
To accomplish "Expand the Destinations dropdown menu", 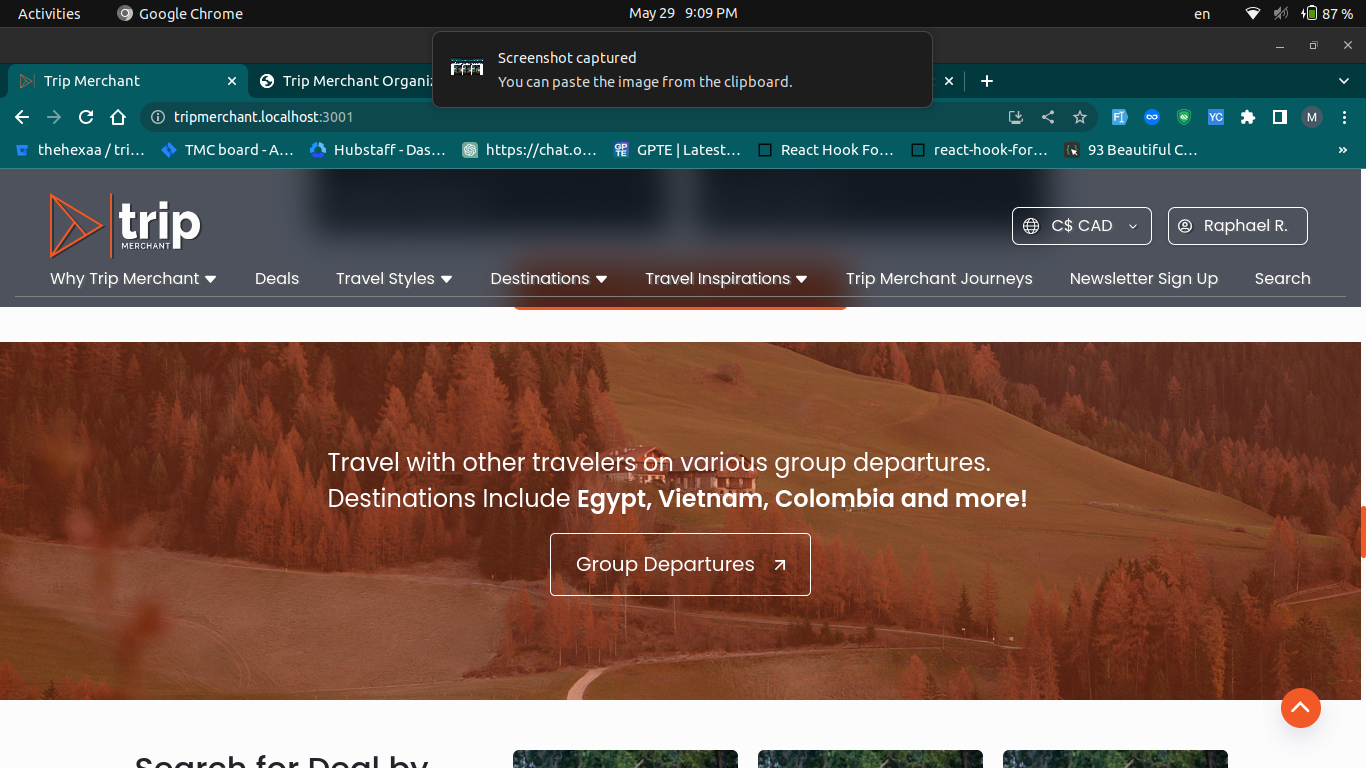I will click(x=549, y=279).
